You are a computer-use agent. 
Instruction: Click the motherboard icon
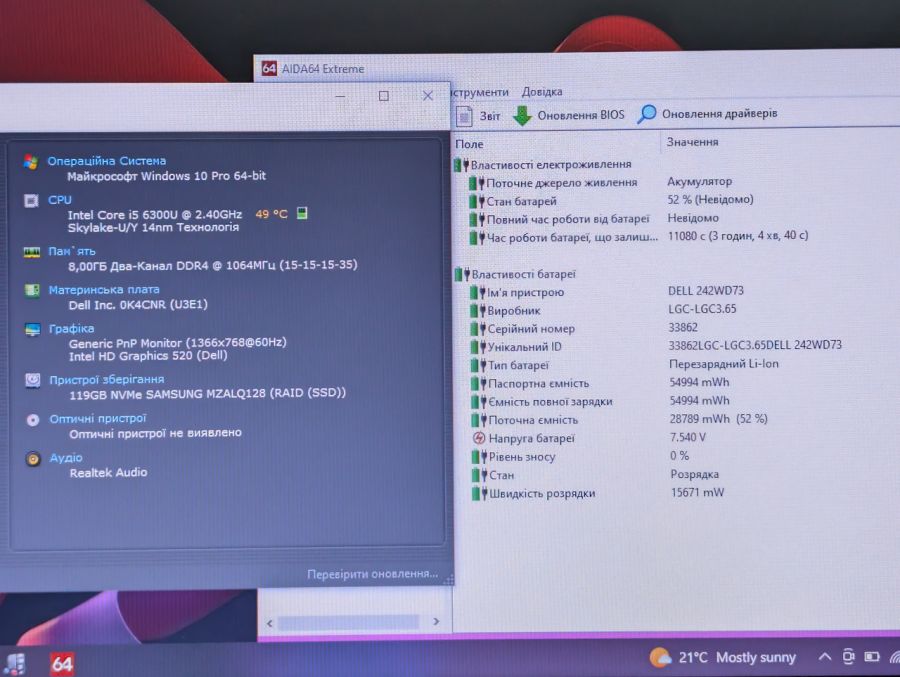click(32, 291)
